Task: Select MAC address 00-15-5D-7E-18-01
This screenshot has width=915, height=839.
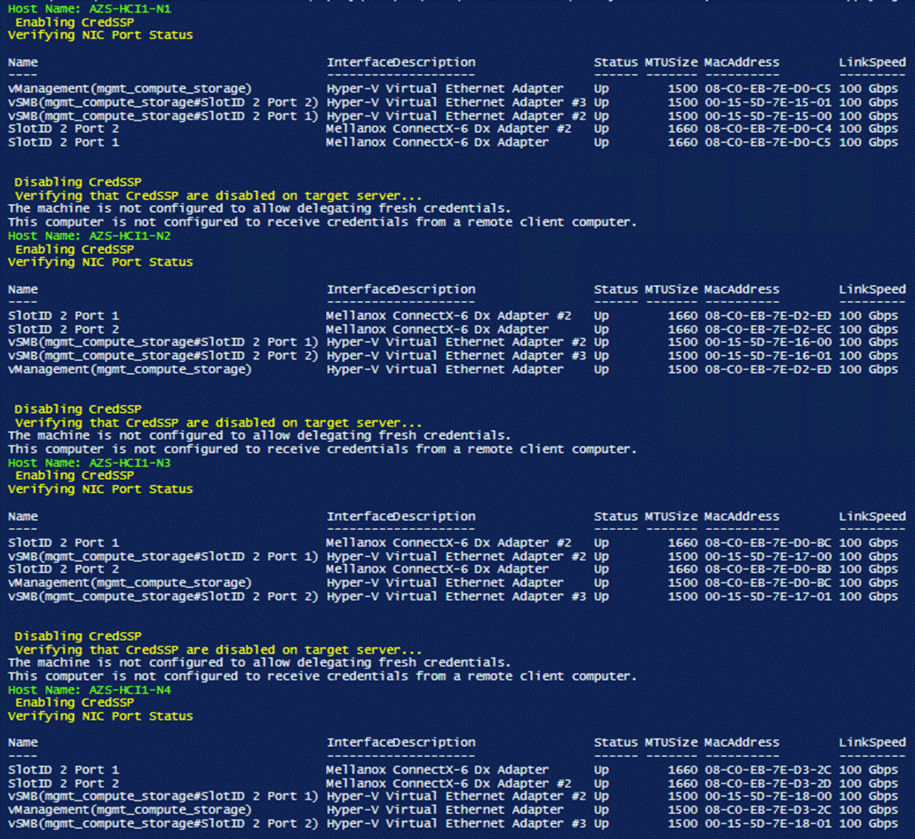Action: 767,823
